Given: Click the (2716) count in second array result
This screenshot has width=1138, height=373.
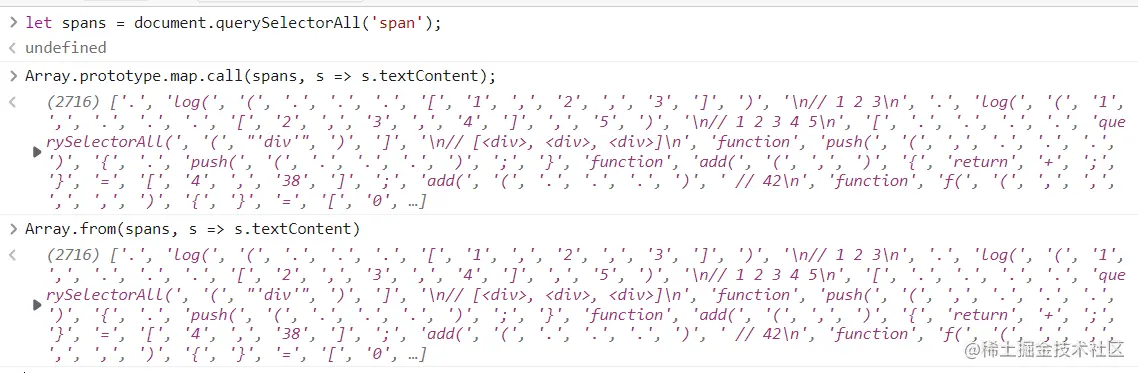Looking at the screenshot, I should (x=73, y=255).
